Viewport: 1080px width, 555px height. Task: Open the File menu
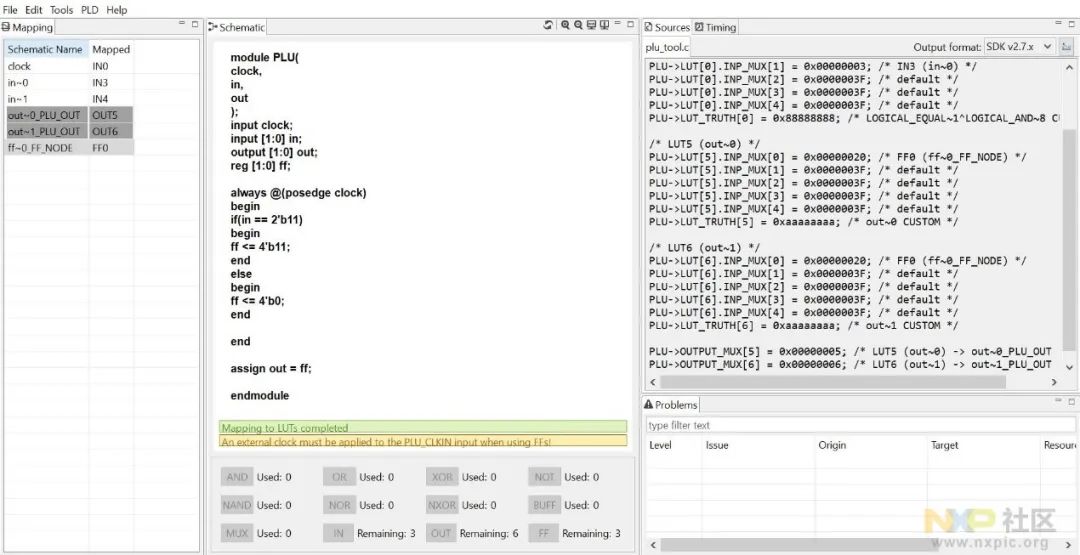(x=10, y=10)
